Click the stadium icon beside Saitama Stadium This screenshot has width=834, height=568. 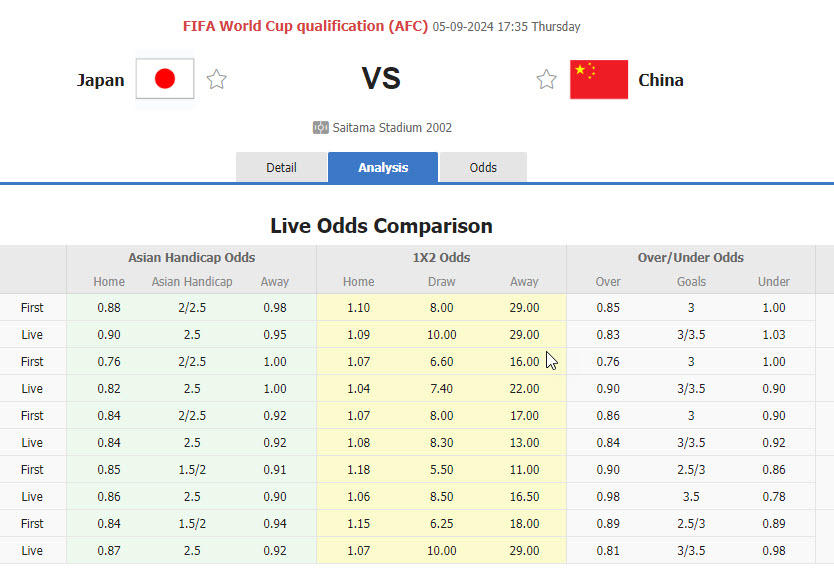click(x=321, y=128)
